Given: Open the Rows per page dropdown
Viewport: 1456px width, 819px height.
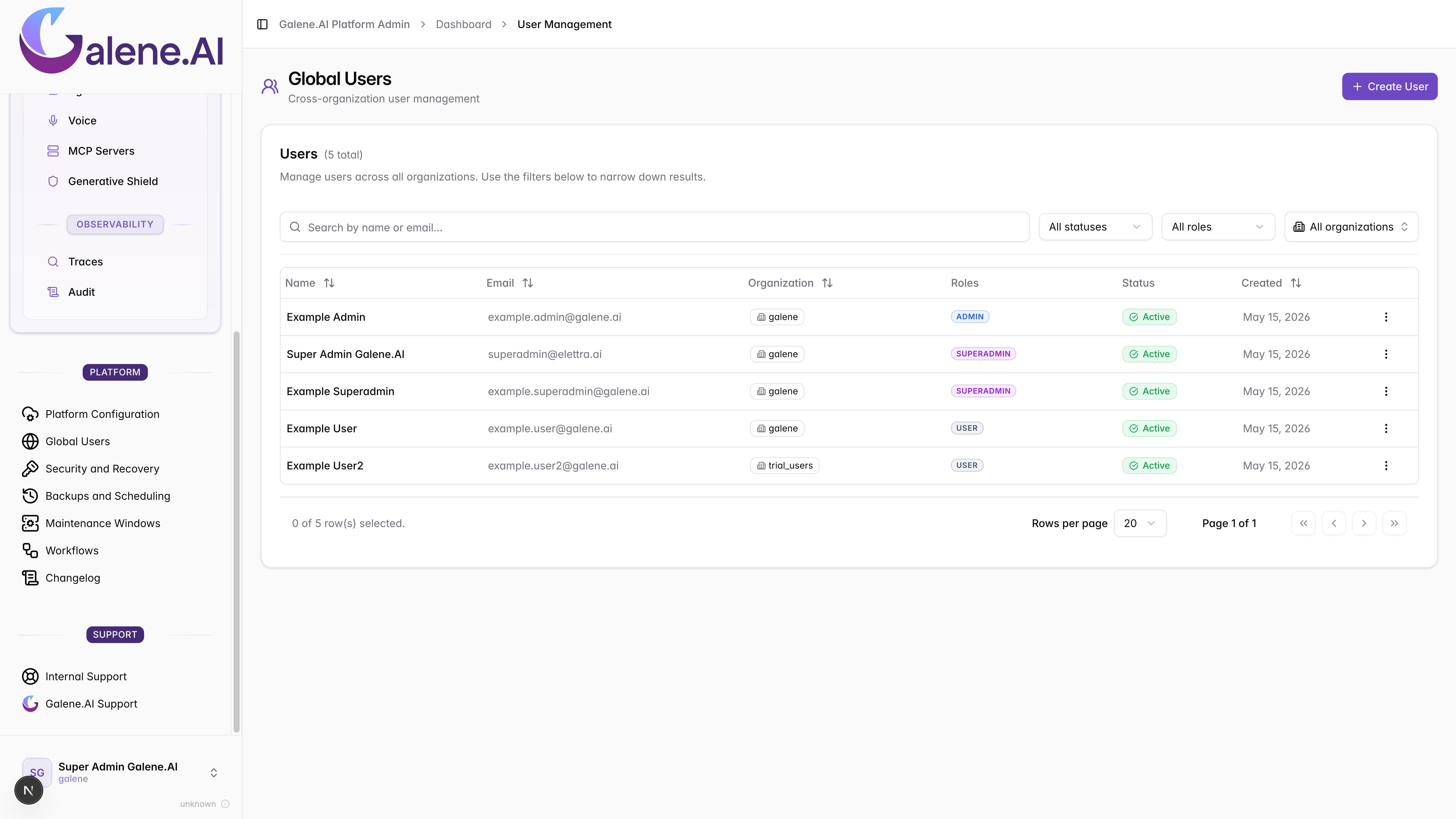Looking at the screenshot, I should coord(1140,524).
